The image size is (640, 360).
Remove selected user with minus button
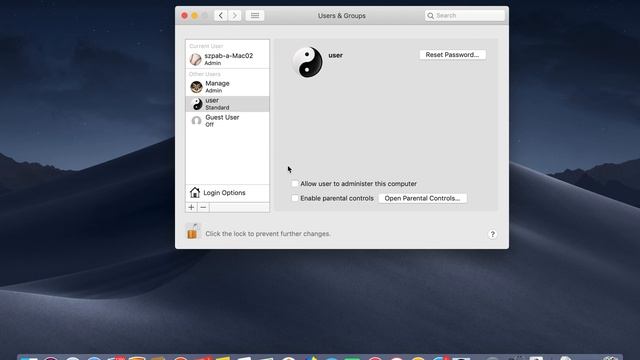[203, 207]
